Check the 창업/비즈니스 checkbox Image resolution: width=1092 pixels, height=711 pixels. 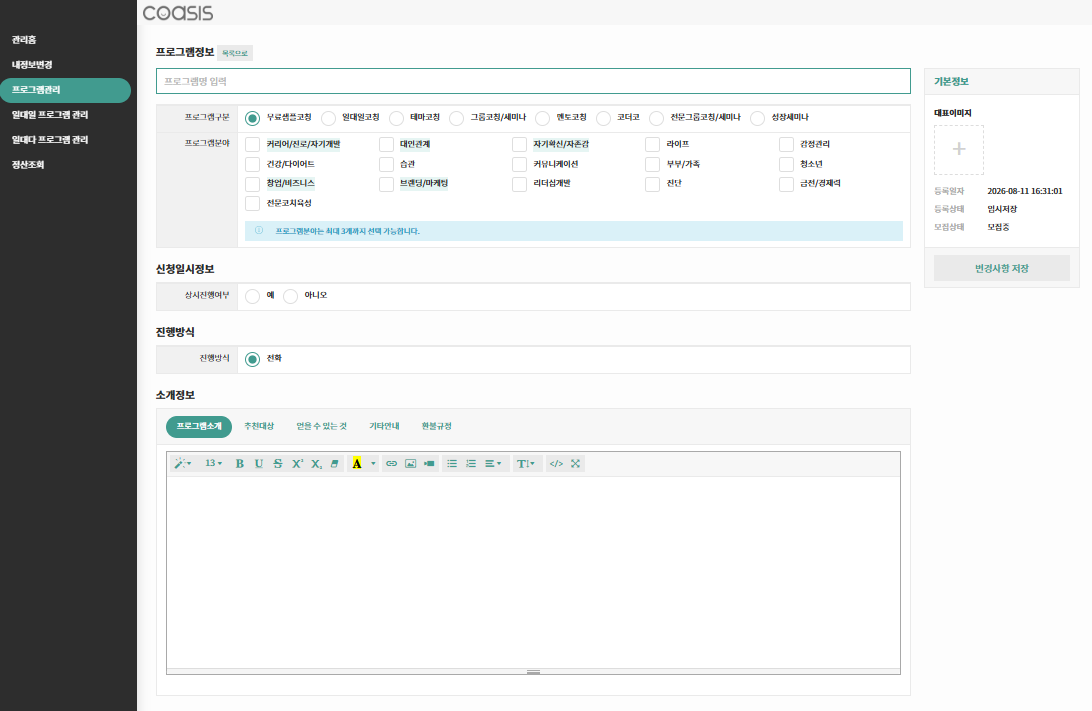(x=253, y=184)
